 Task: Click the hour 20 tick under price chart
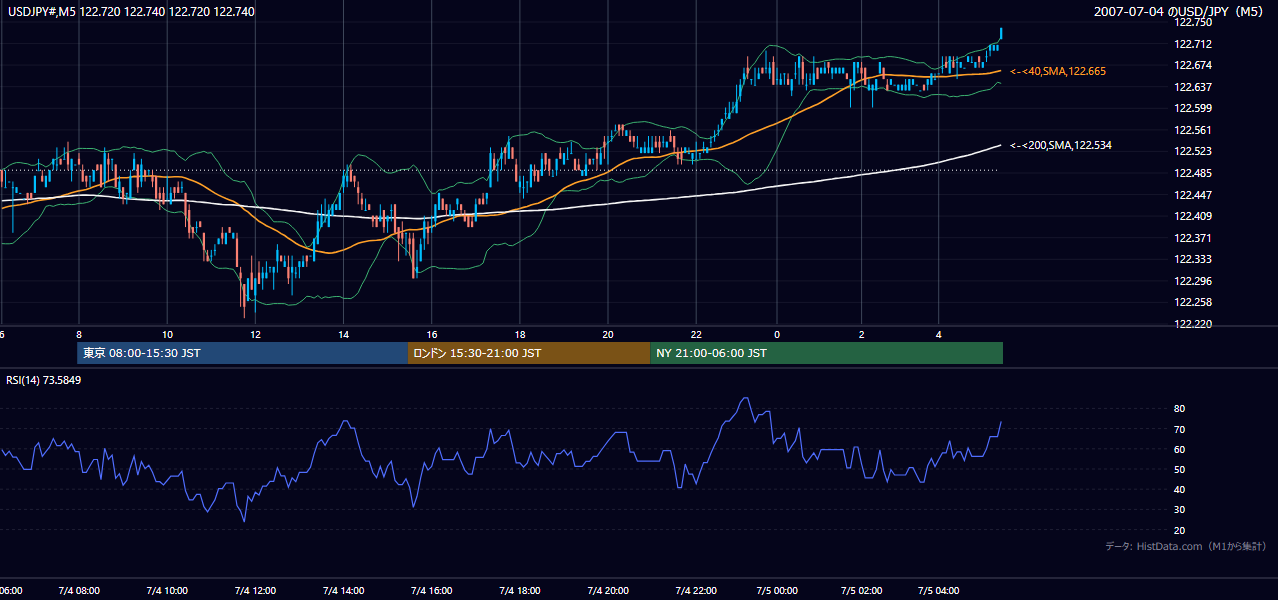click(608, 334)
